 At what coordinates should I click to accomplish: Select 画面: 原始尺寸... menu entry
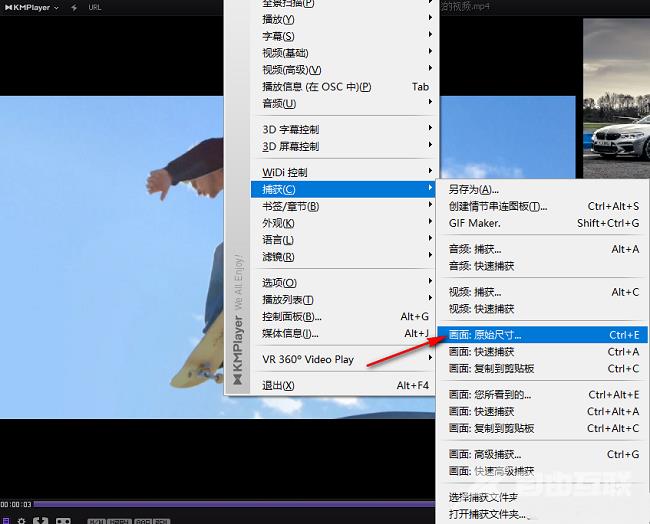point(485,335)
